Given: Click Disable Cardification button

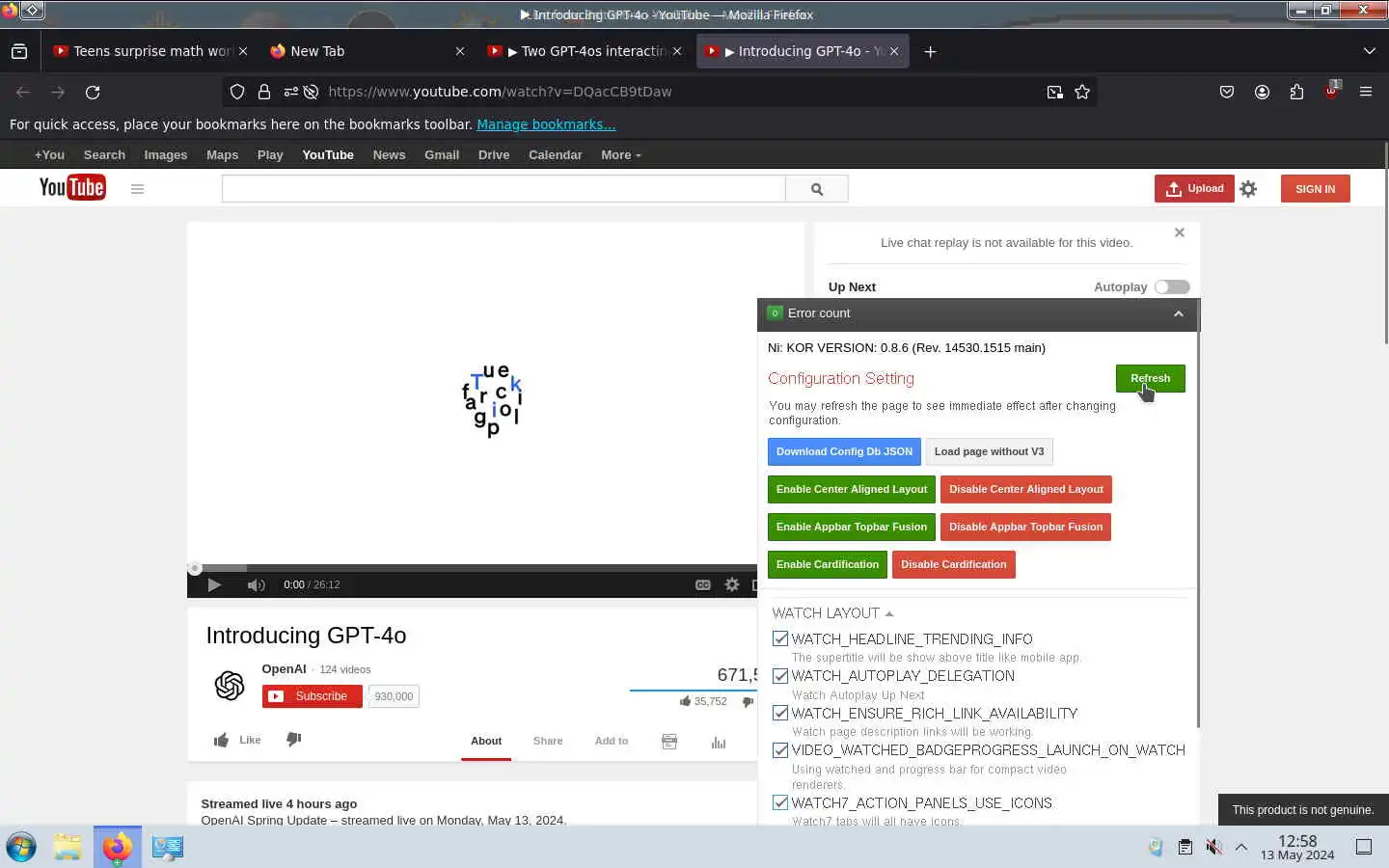Looking at the screenshot, I should pos(954,564).
